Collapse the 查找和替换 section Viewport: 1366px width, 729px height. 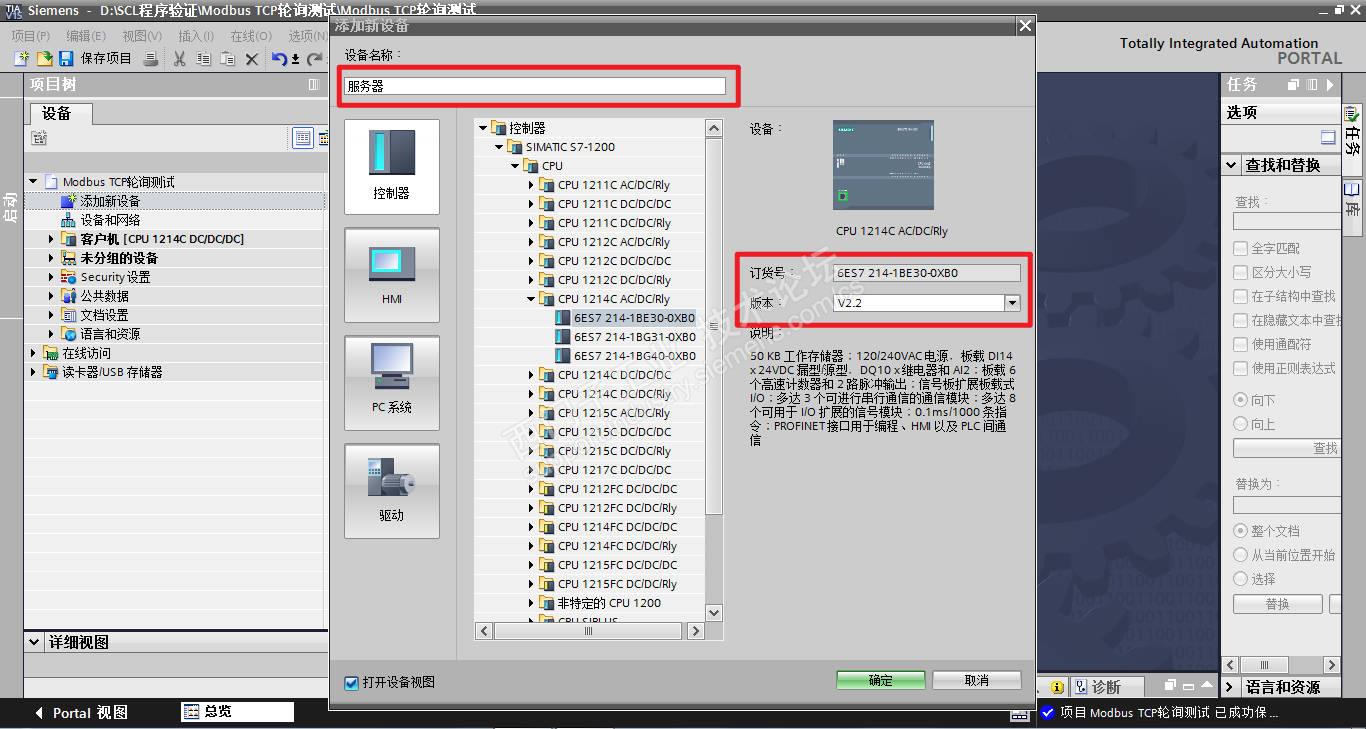click(1231, 165)
